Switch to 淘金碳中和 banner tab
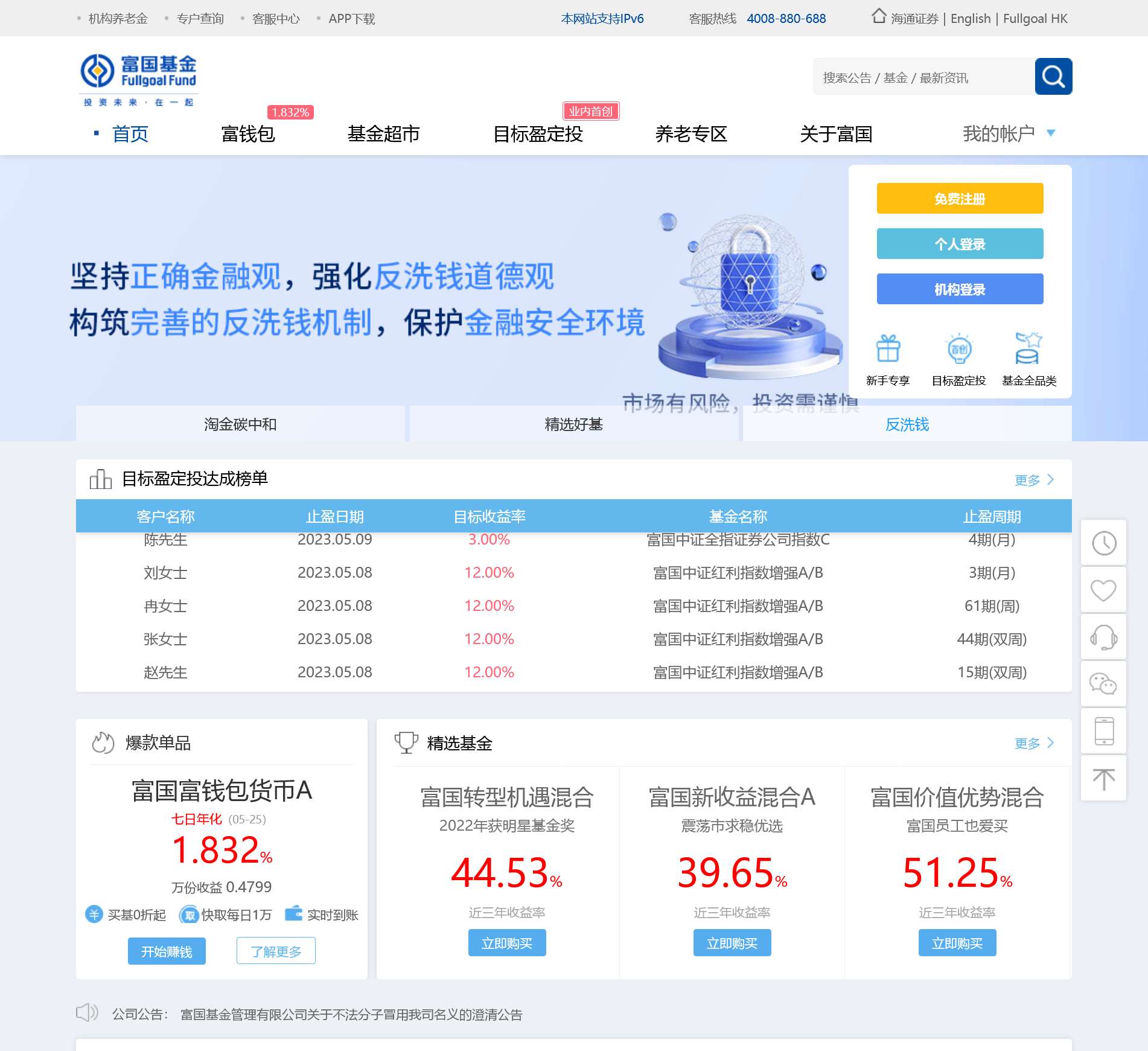The width and height of the screenshot is (1148, 1051). [x=240, y=424]
